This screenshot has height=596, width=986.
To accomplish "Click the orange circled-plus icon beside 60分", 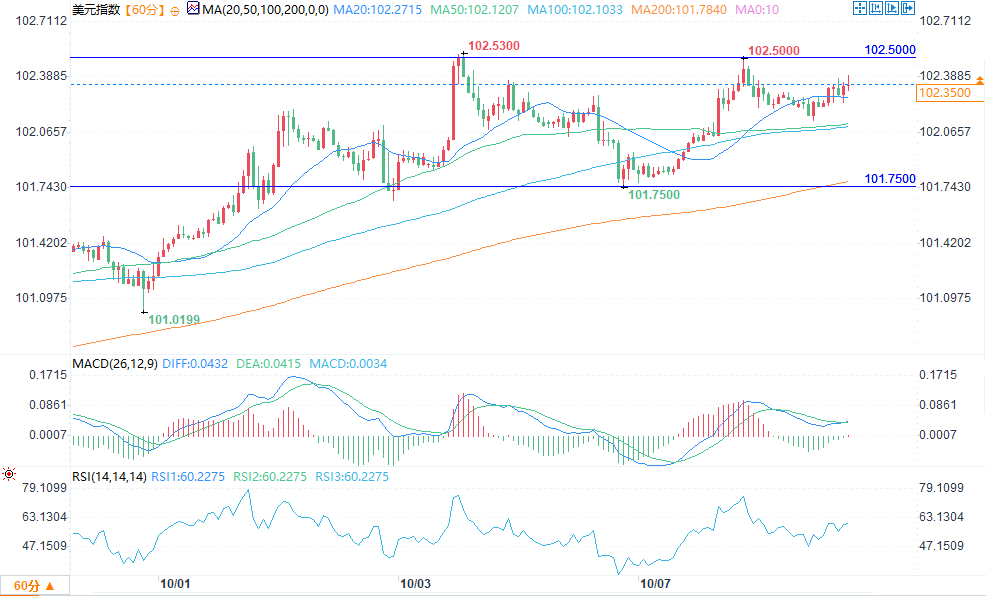I will tap(174, 11).
